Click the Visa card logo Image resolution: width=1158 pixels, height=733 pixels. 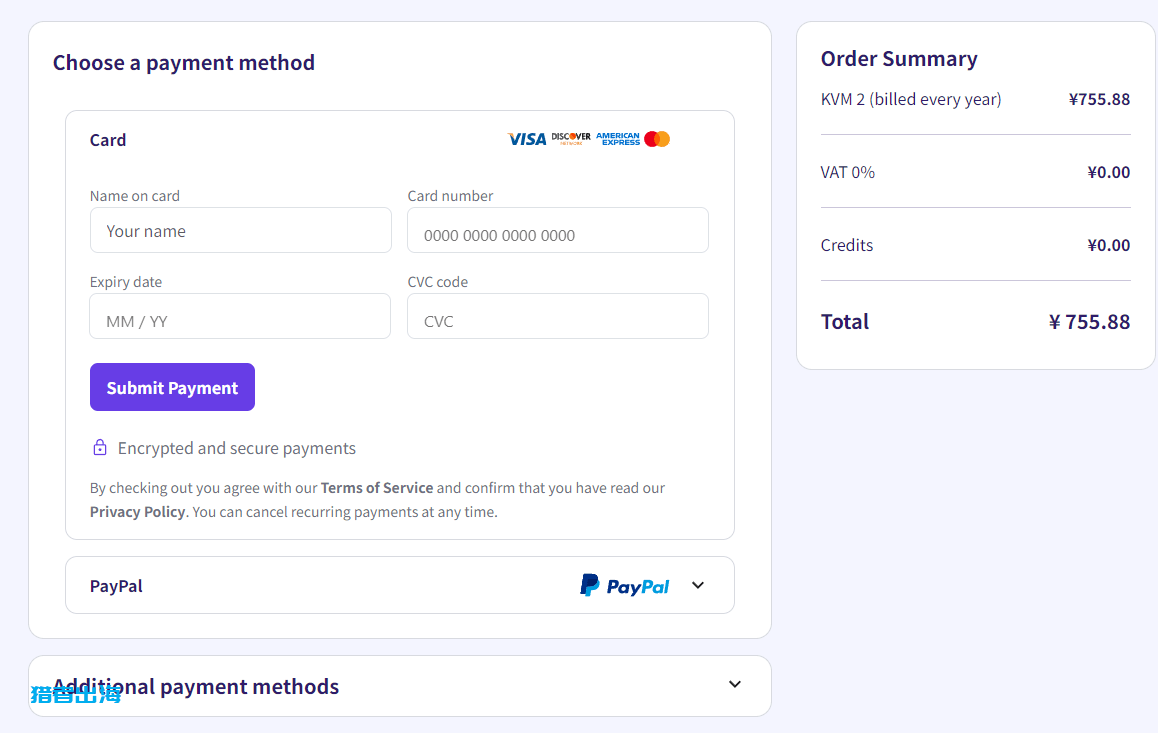coord(527,139)
